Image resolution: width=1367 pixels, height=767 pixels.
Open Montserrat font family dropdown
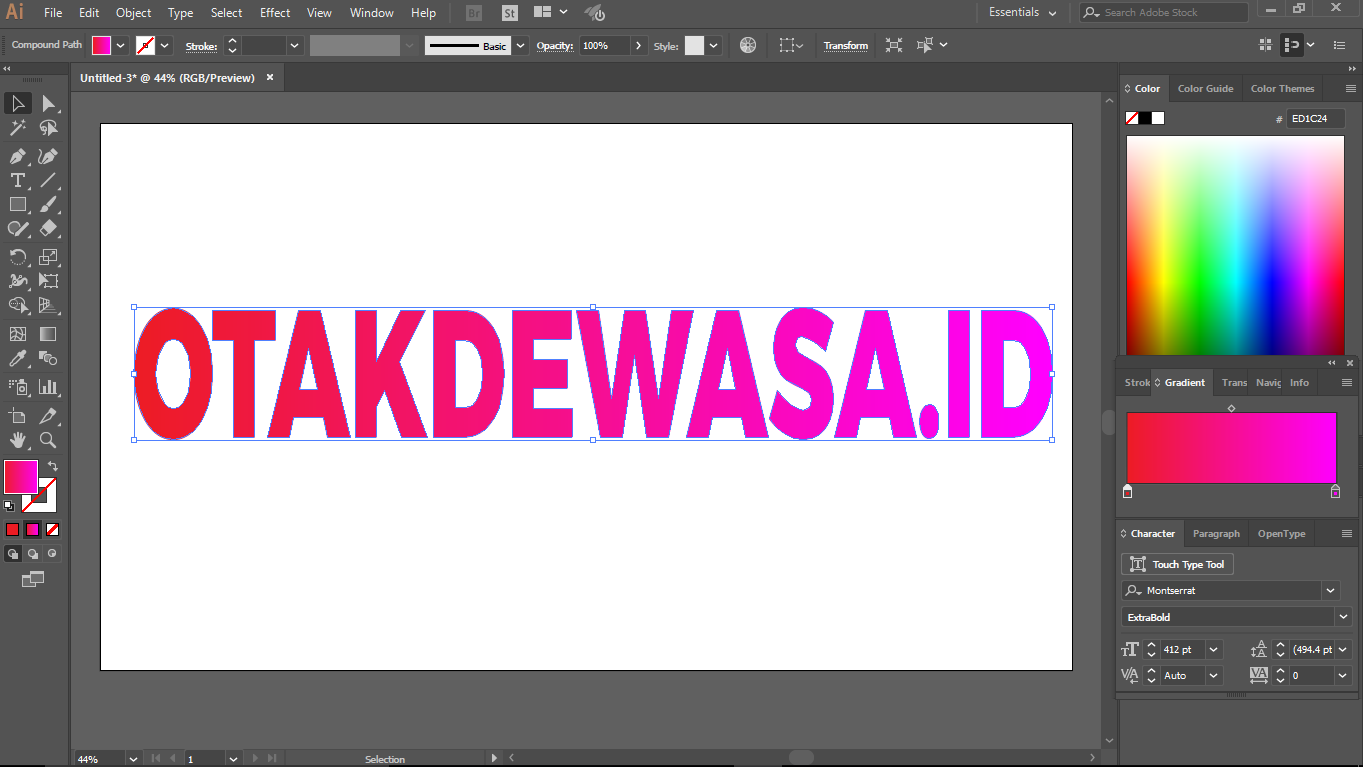click(1330, 590)
